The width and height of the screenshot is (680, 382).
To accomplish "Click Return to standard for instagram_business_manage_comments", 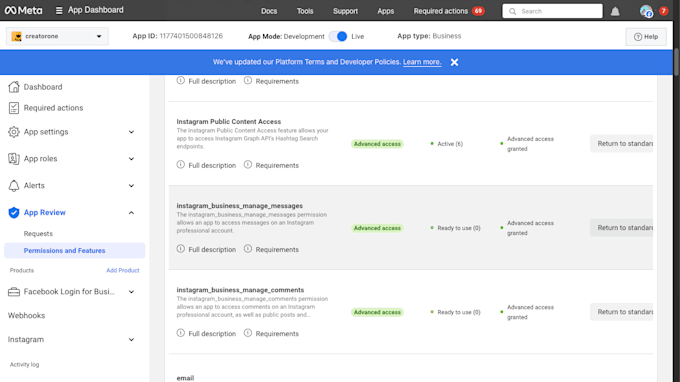I will point(621,312).
